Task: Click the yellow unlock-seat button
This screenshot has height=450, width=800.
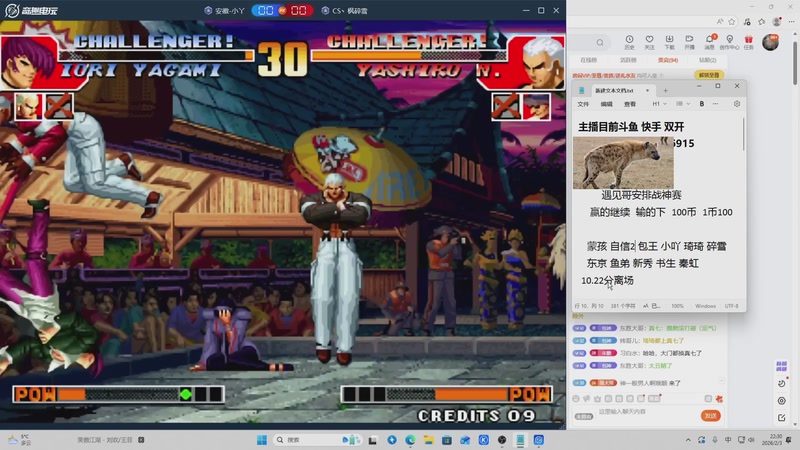Action: pyautogui.click(x=708, y=75)
